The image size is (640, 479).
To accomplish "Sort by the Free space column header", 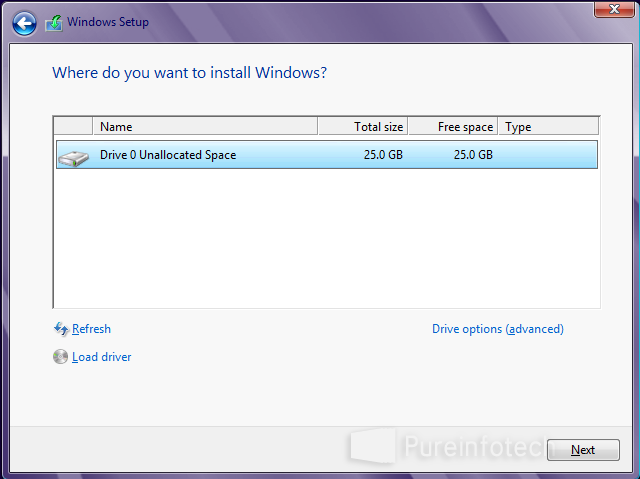I will [x=453, y=126].
